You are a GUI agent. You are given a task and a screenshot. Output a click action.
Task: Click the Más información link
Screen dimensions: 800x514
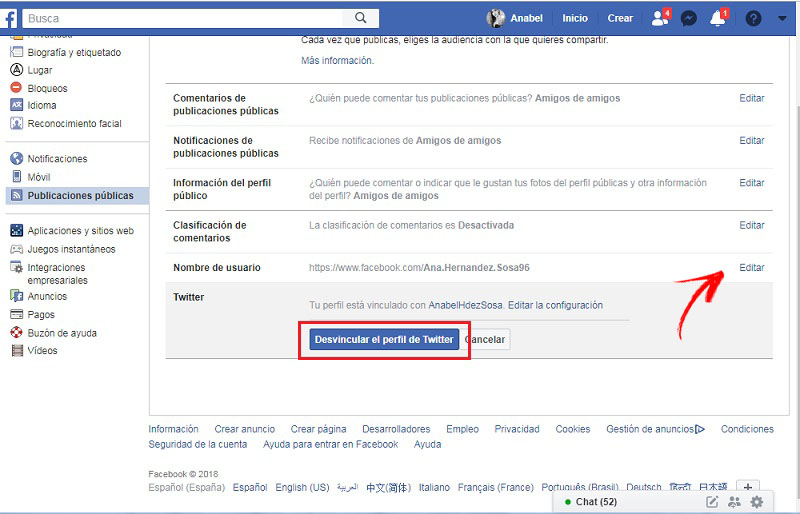[x=337, y=60]
